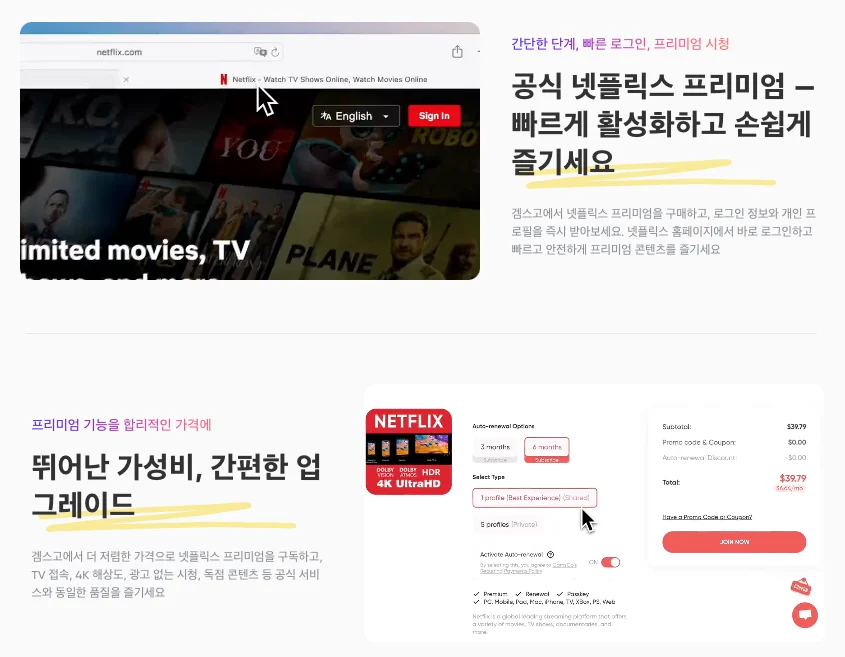Click the netflix.com address field

pyautogui.click(x=152, y=52)
